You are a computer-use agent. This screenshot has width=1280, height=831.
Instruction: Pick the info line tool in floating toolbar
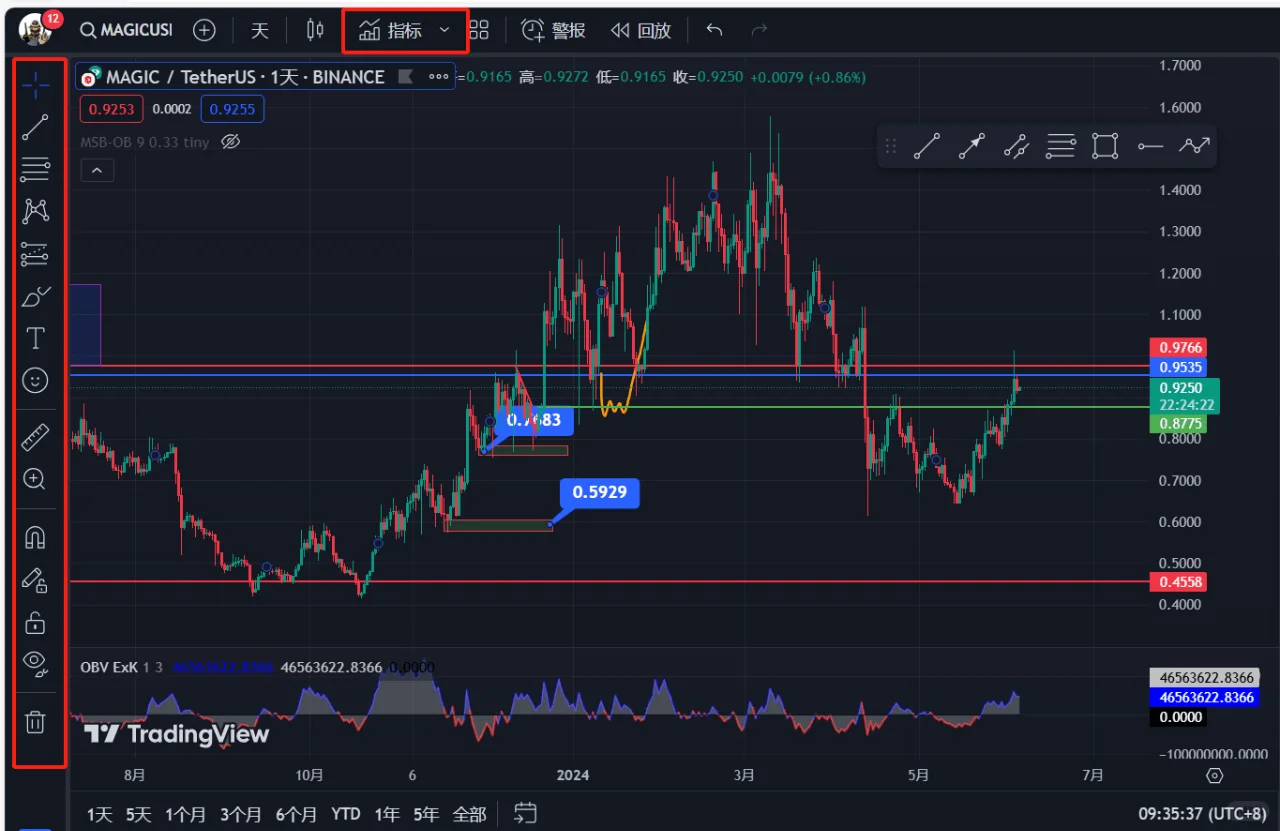click(x=1016, y=147)
